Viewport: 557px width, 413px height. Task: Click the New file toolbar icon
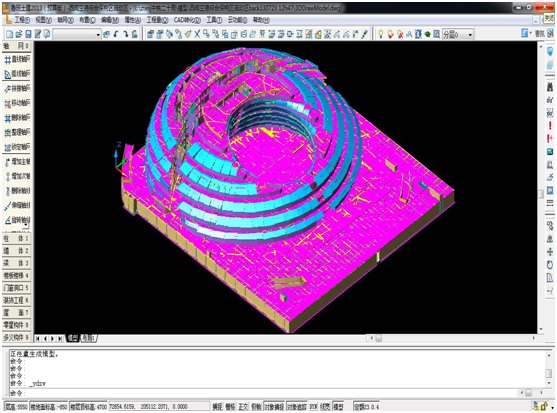pyautogui.click(x=9, y=34)
